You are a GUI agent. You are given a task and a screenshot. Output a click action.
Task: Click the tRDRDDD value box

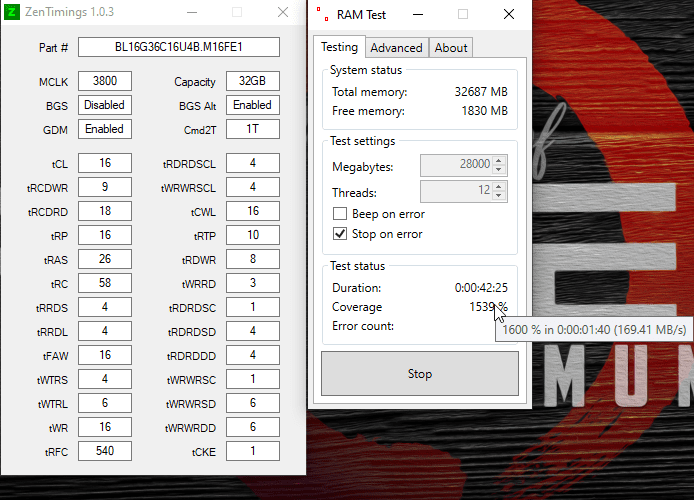253,355
